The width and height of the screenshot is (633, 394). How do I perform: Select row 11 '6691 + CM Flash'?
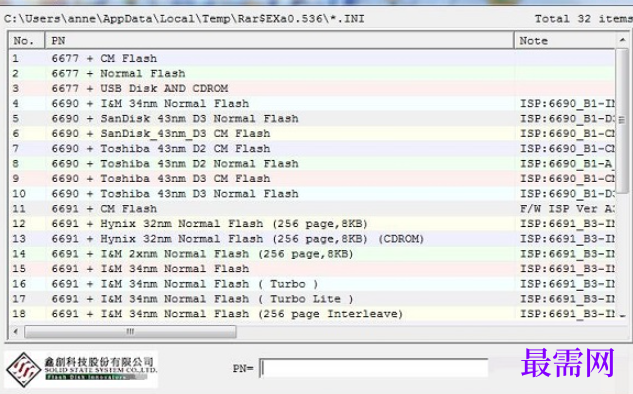click(x=312, y=209)
